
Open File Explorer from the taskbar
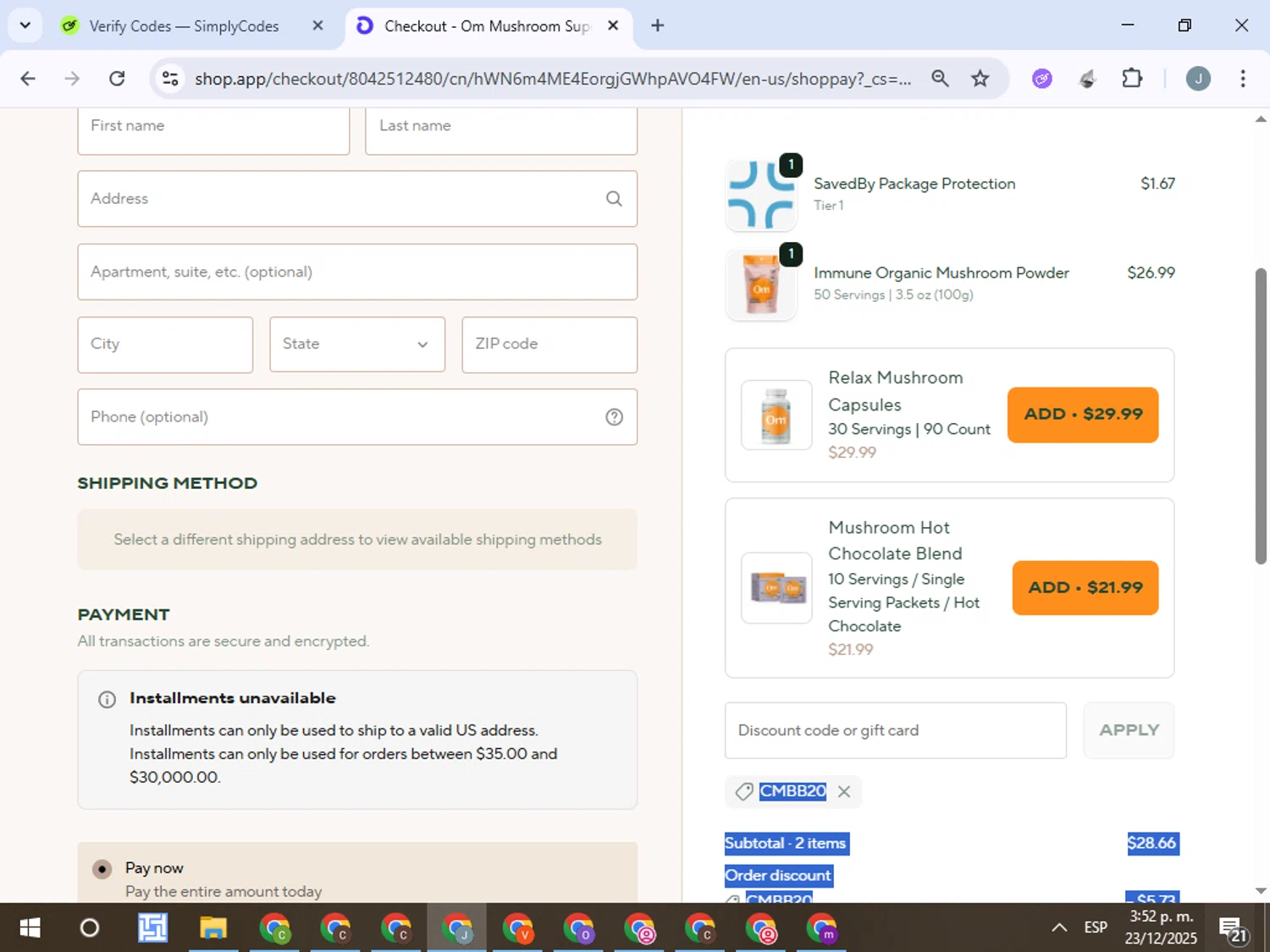(x=213, y=928)
